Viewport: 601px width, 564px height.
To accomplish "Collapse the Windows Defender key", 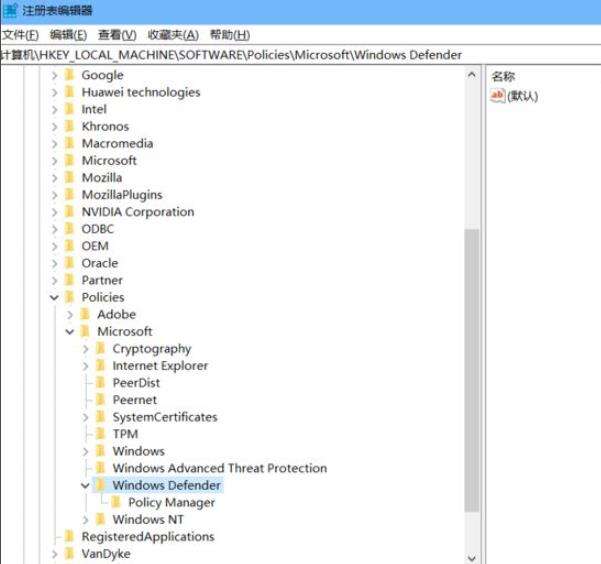I will [85, 486].
